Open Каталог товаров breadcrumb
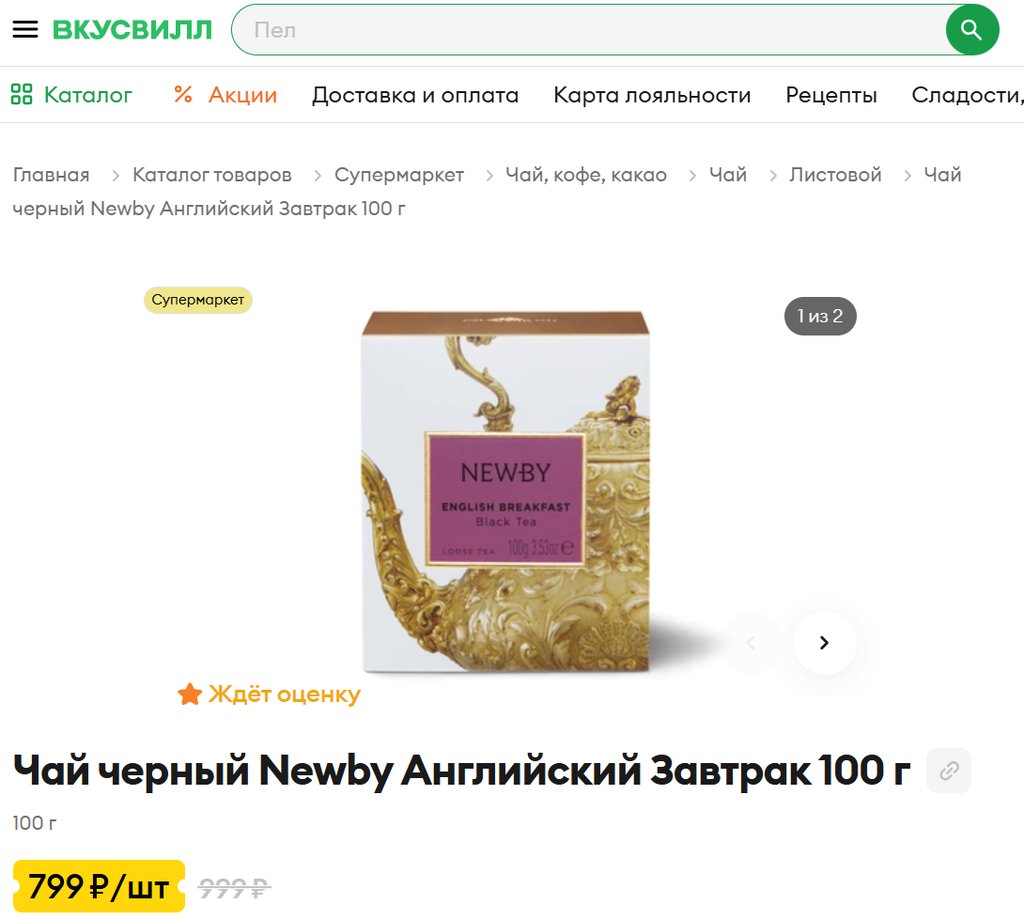Screen dimensions: 1024x920 (x=212, y=175)
